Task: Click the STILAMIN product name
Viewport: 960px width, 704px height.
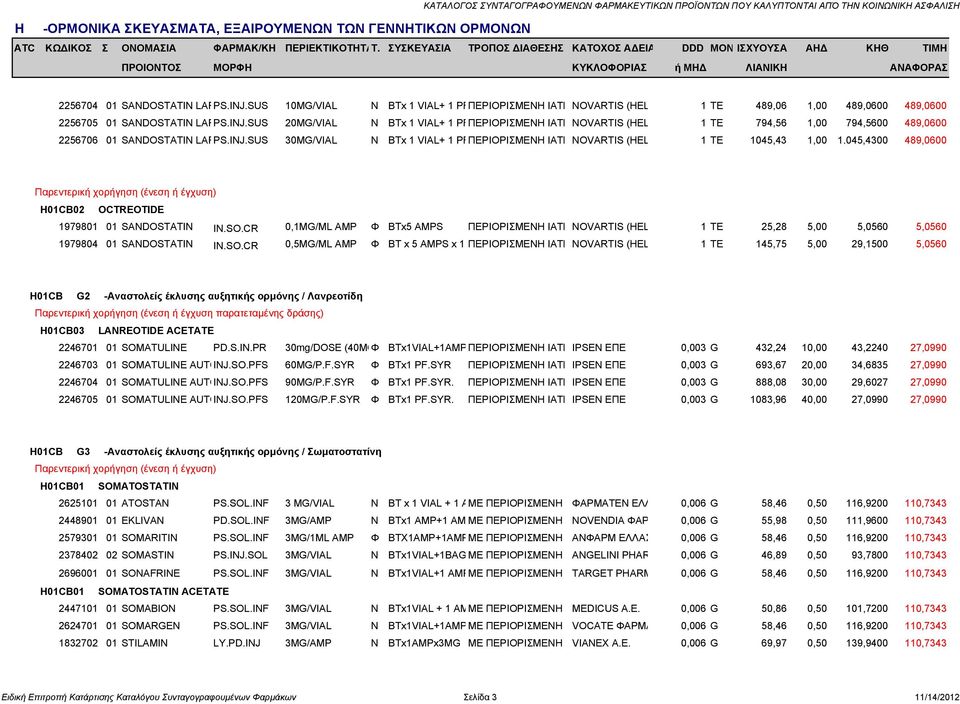Action: click(144, 643)
